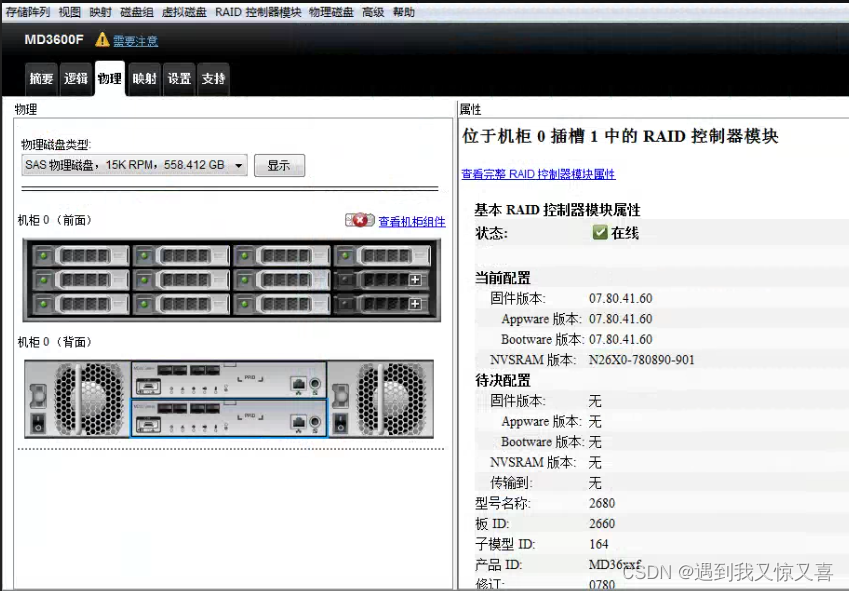Switch to the 设置 tab
849x591 pixels.
tap(179, 79)
